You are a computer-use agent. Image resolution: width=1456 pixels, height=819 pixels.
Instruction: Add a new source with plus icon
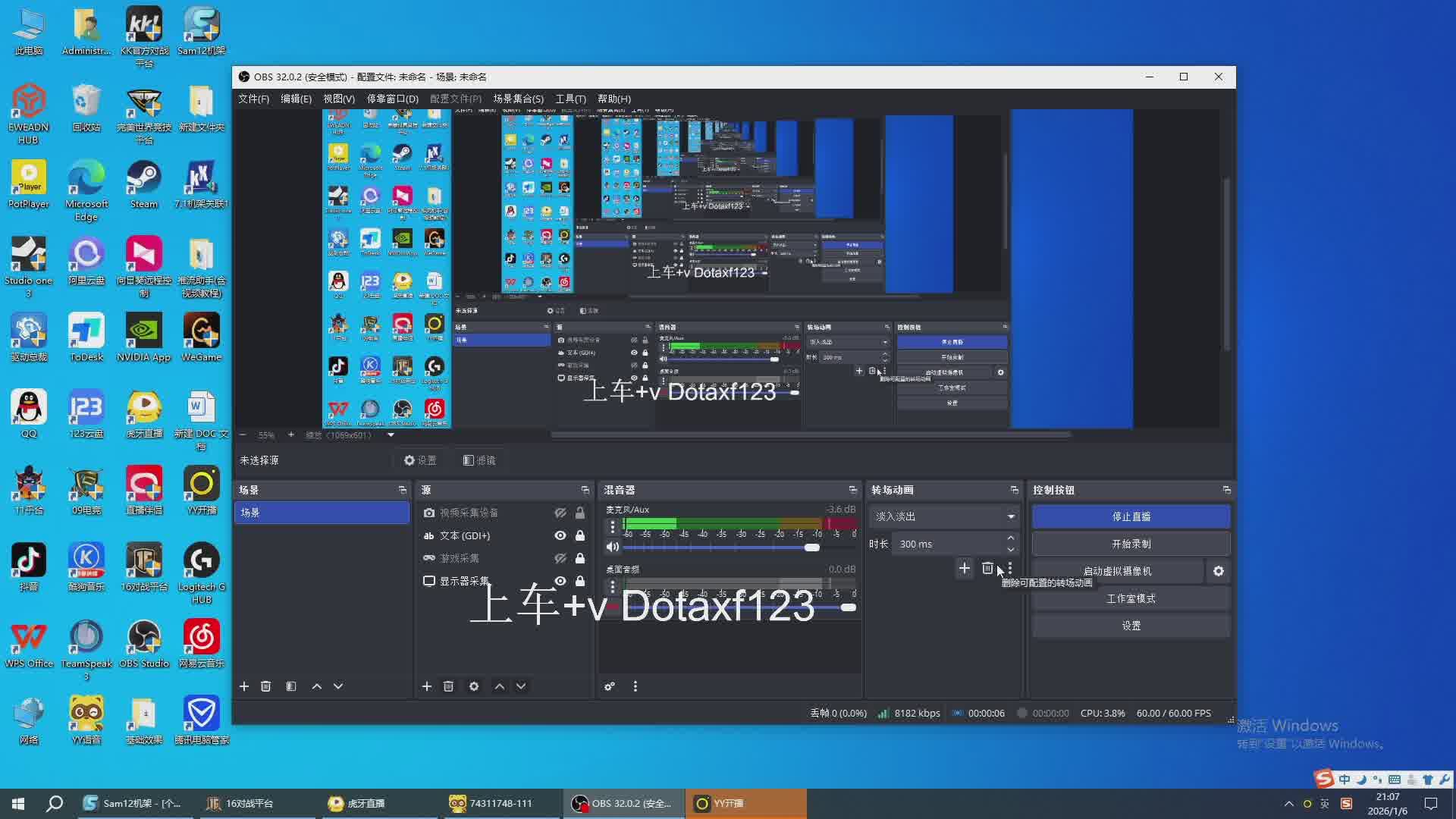[427, 686]
